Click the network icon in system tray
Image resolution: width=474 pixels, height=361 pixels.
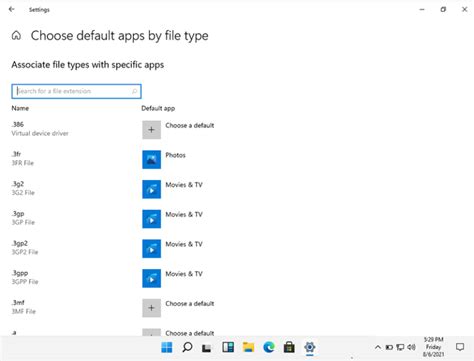[x=400, y=347]
